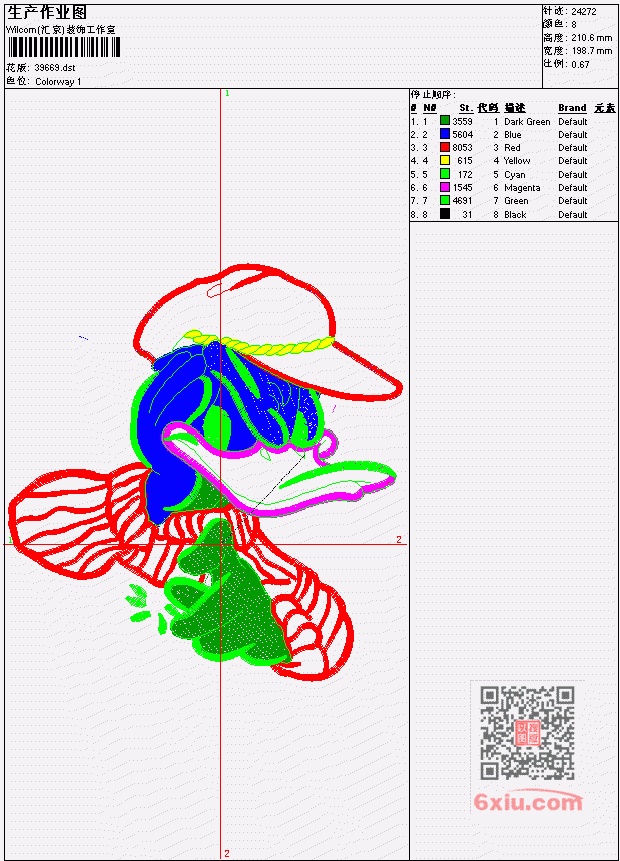Click the Black color swatch in row 8

tap(445, 214)
